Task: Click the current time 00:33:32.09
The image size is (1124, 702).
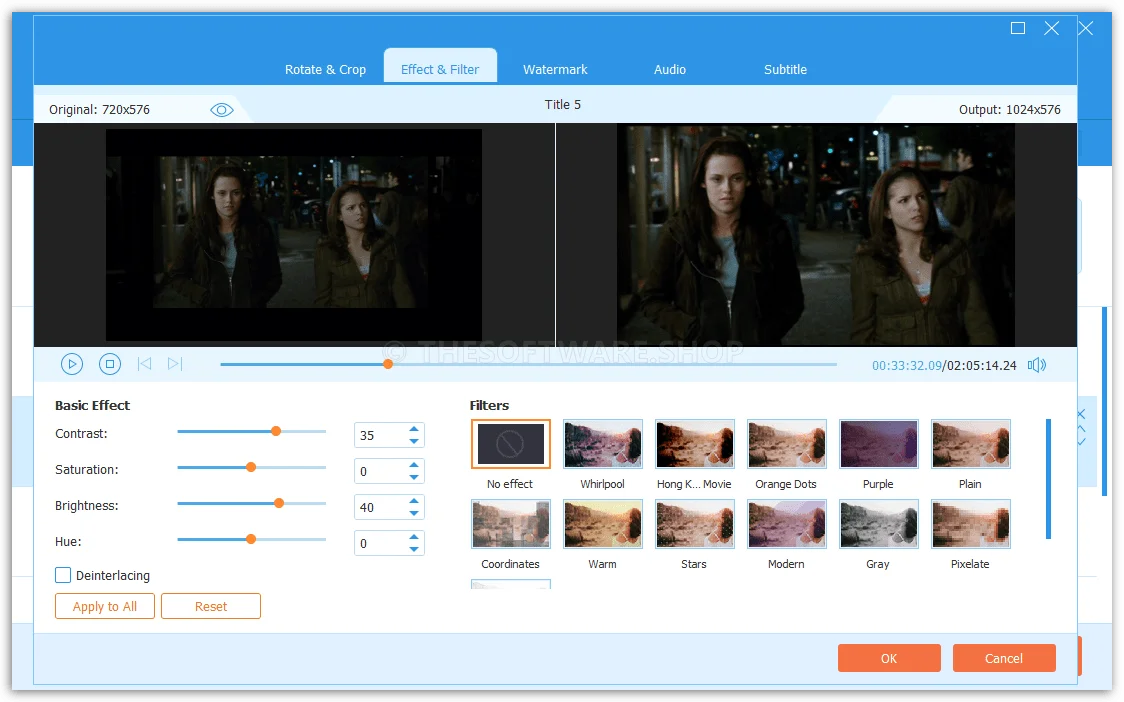Action: pyautogui.click(x=907, y=366)
